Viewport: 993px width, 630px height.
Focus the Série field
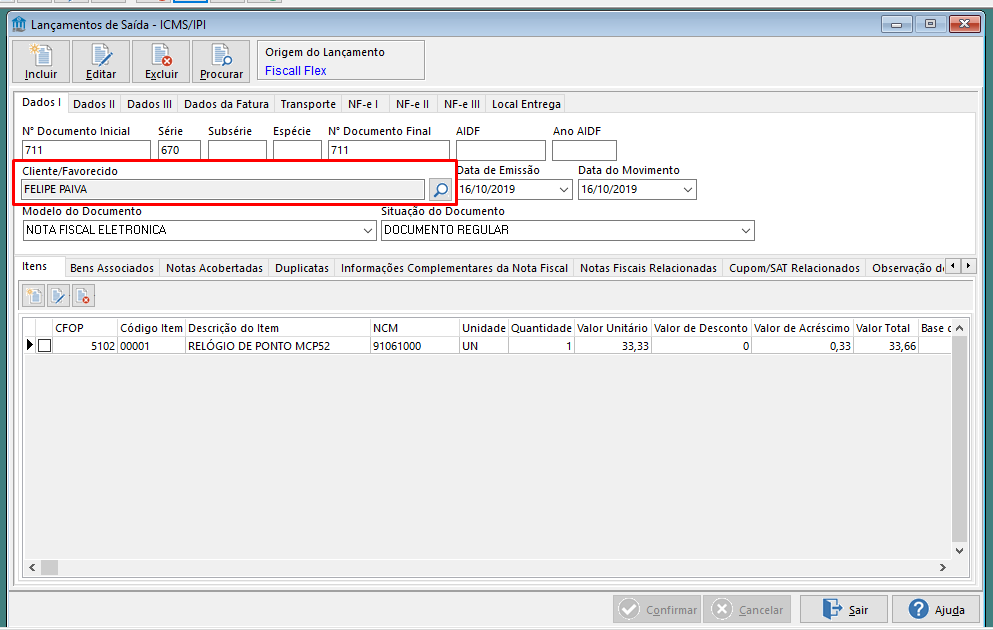[x=179, y=150]
